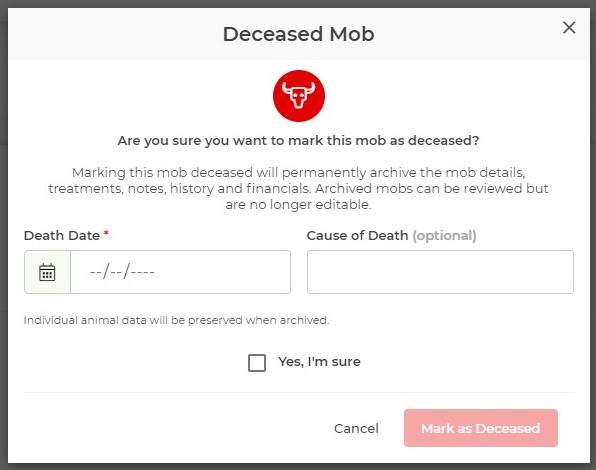Click the grey "(optional)" hint text

444,236
